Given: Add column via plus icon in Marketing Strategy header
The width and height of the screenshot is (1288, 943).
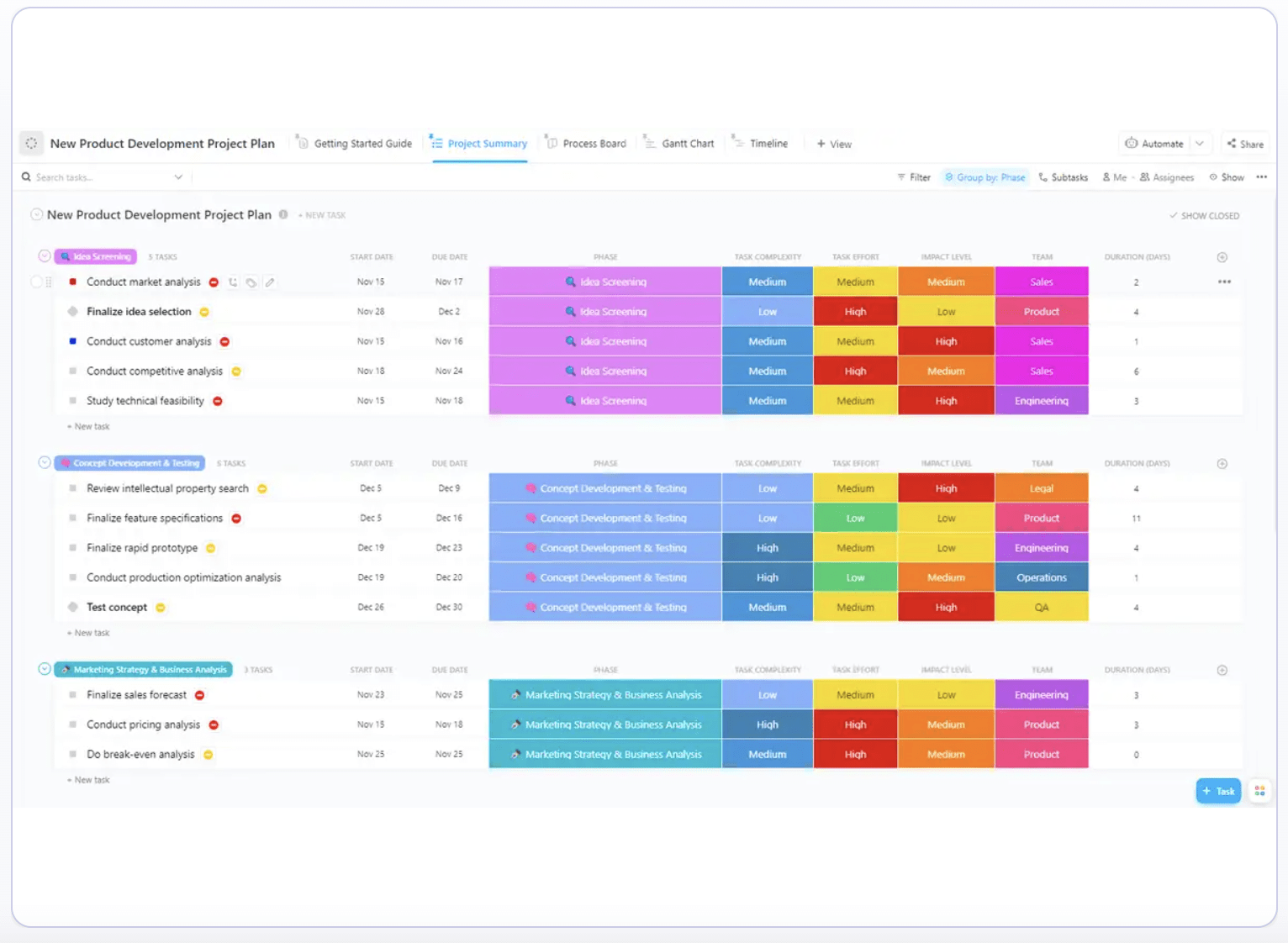Looking at the screenshot, I should (x=1222, y=671).
